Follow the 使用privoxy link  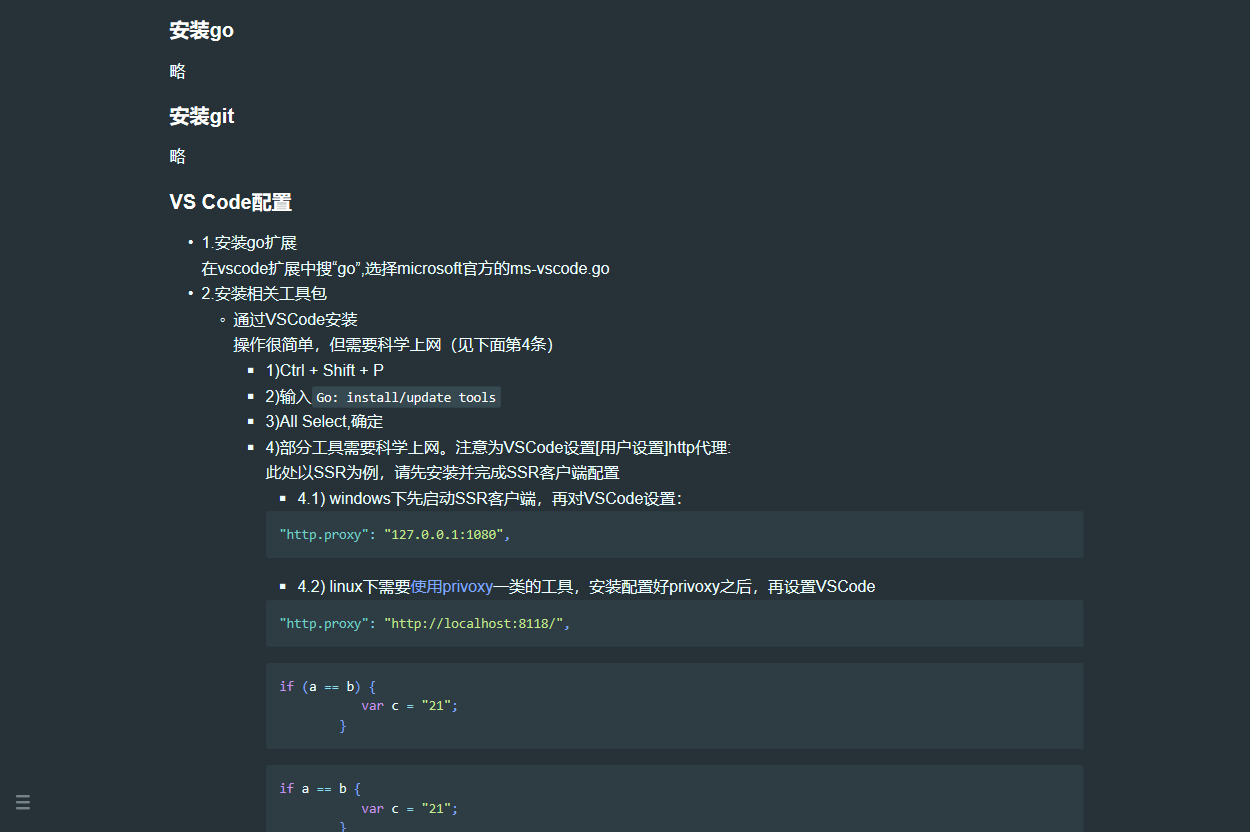452,587
